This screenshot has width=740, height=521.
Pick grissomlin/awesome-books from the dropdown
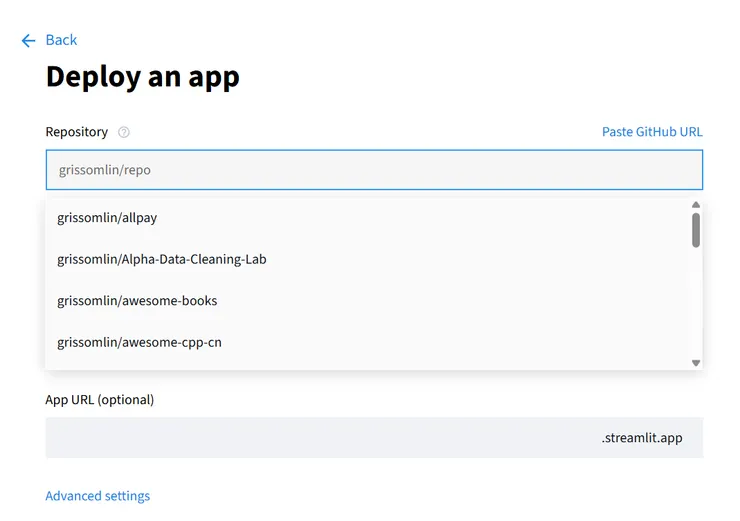(x=137, y=300)
